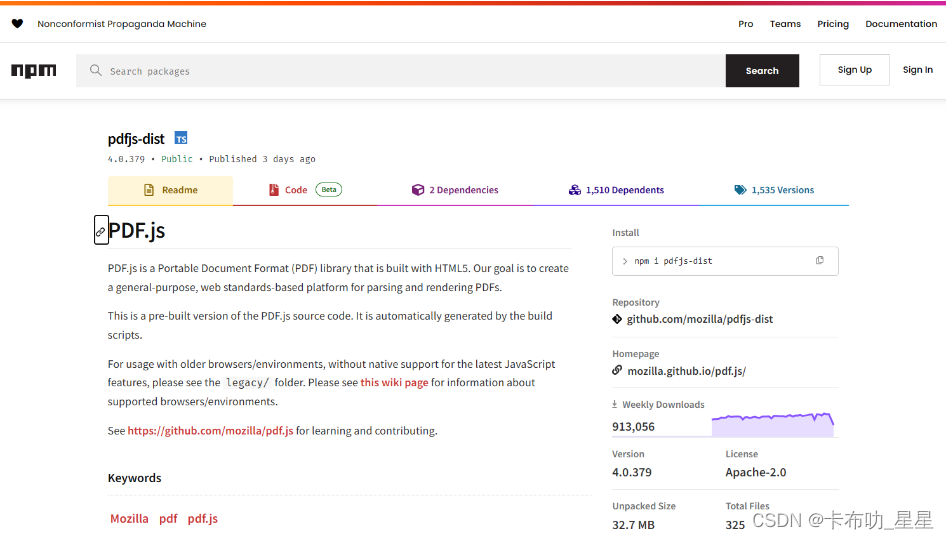Click 'Nonconformist Propaganda Machine' text
Image resolution: width=949 pixels, height=539 pixels.
point(122,24)
